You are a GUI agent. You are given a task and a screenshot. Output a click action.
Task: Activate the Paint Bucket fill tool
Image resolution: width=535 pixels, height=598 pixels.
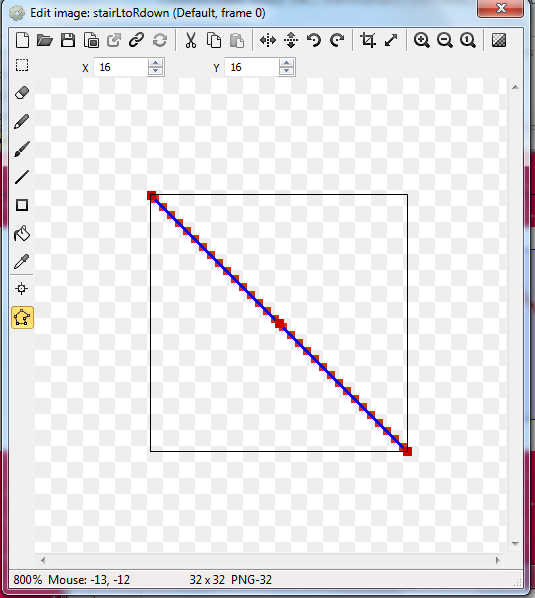click(22, 233)
